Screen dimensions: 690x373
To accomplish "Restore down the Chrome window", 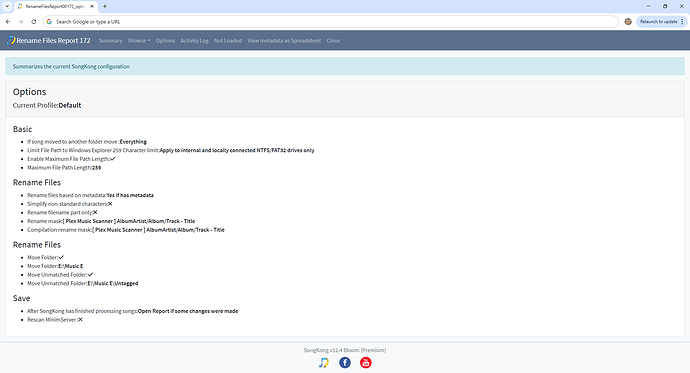I will tap(665, 6).
